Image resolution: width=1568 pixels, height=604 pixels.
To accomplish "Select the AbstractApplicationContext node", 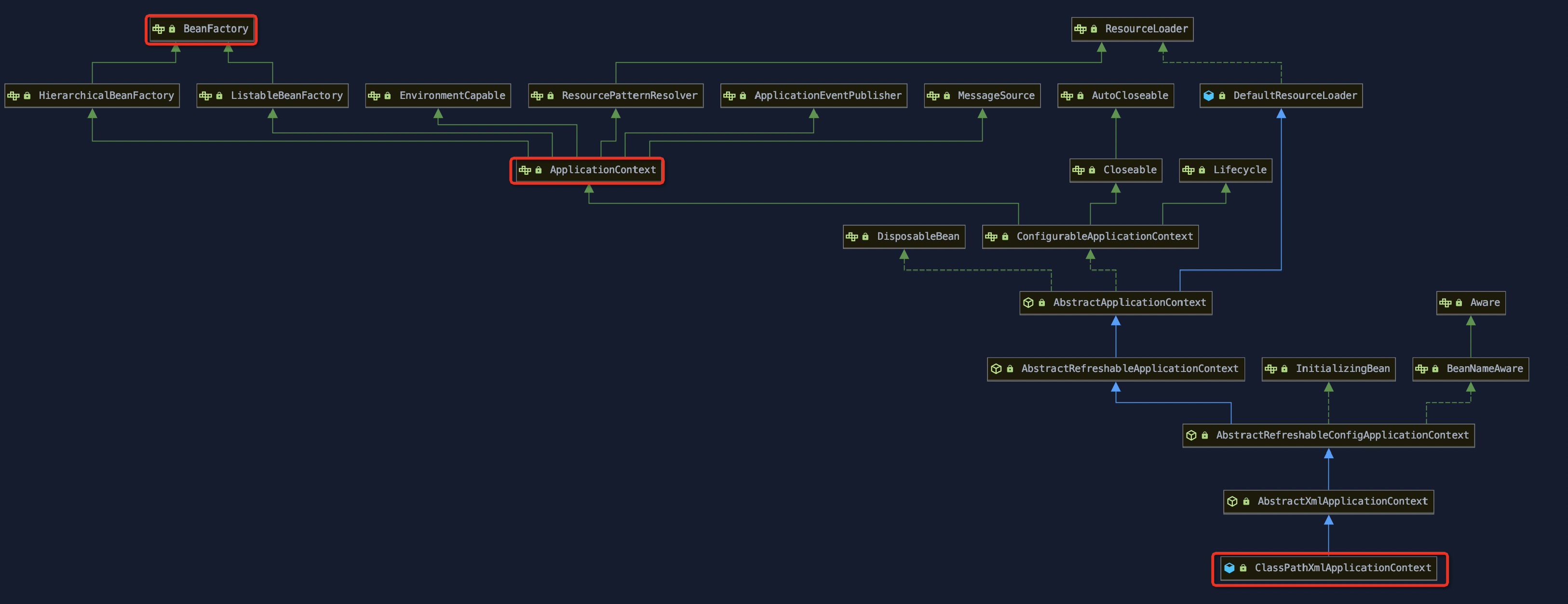I will [1116, 302].
